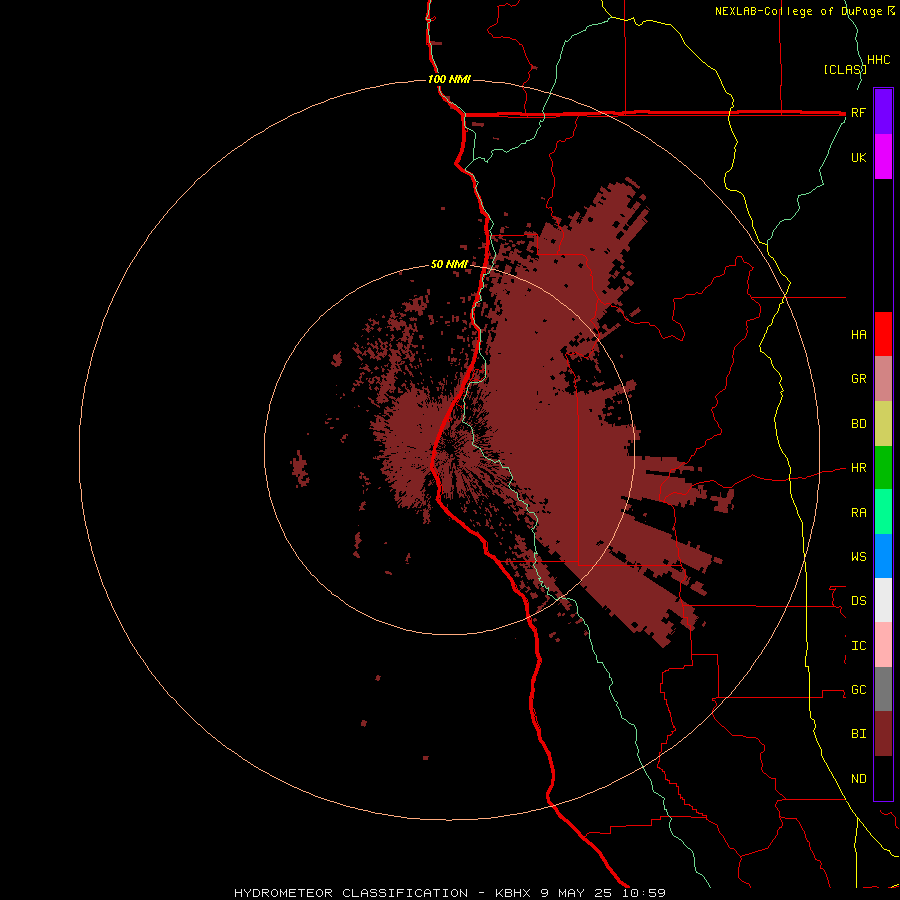Click the NEXLAB-College of DuPage text
The height and width of the screenshot is (900, 900).
click(798, 11)
